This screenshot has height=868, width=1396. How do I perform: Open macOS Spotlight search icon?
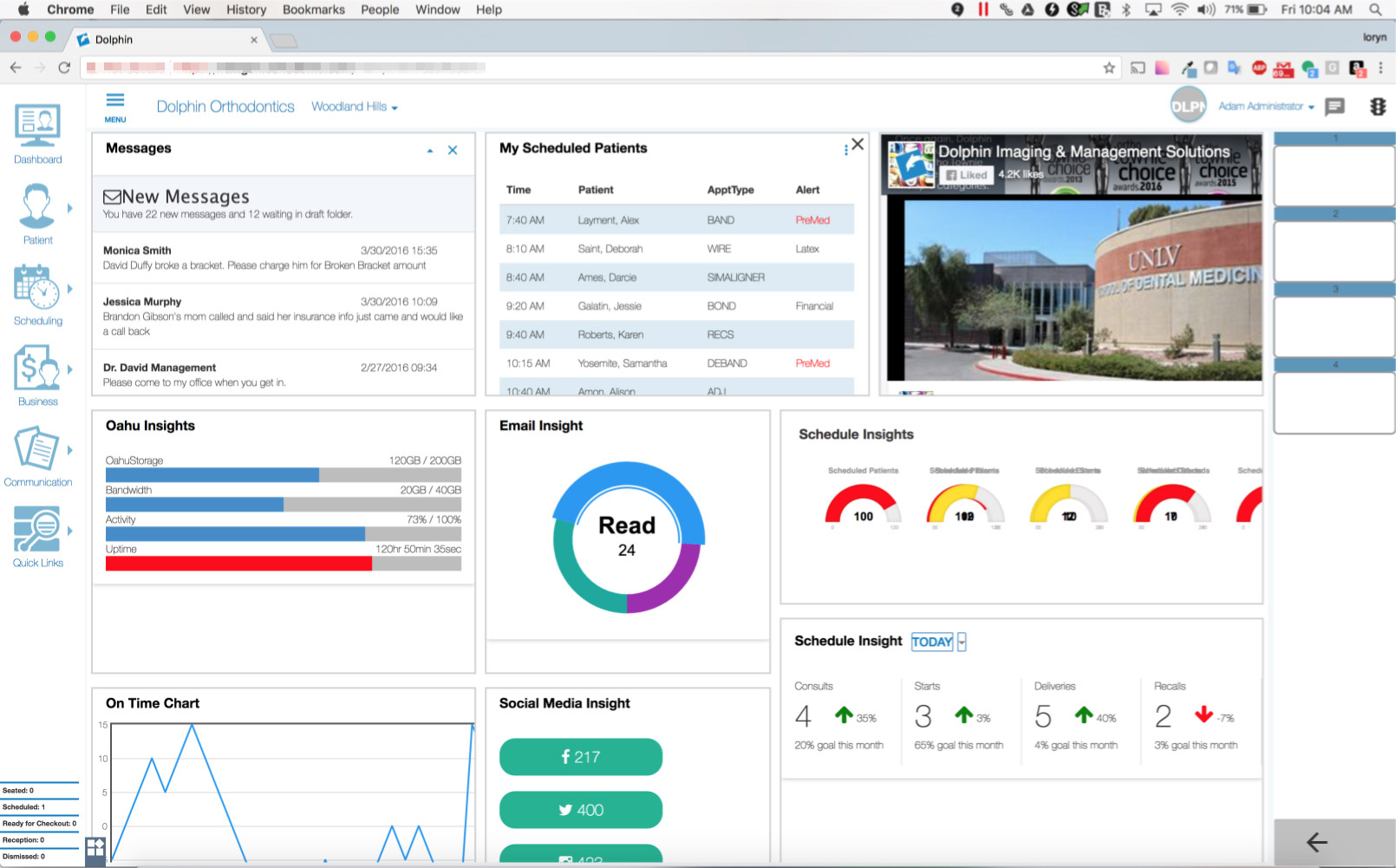click(1375, 10)
